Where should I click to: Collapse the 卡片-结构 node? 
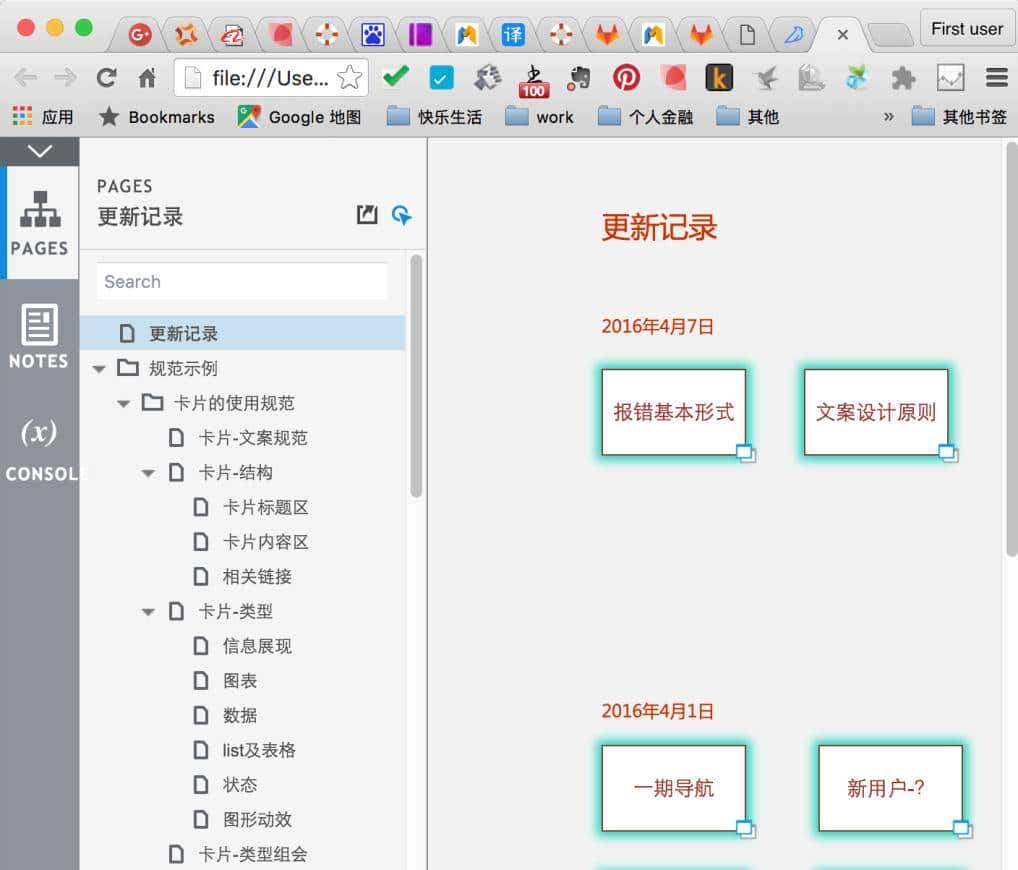147,472
